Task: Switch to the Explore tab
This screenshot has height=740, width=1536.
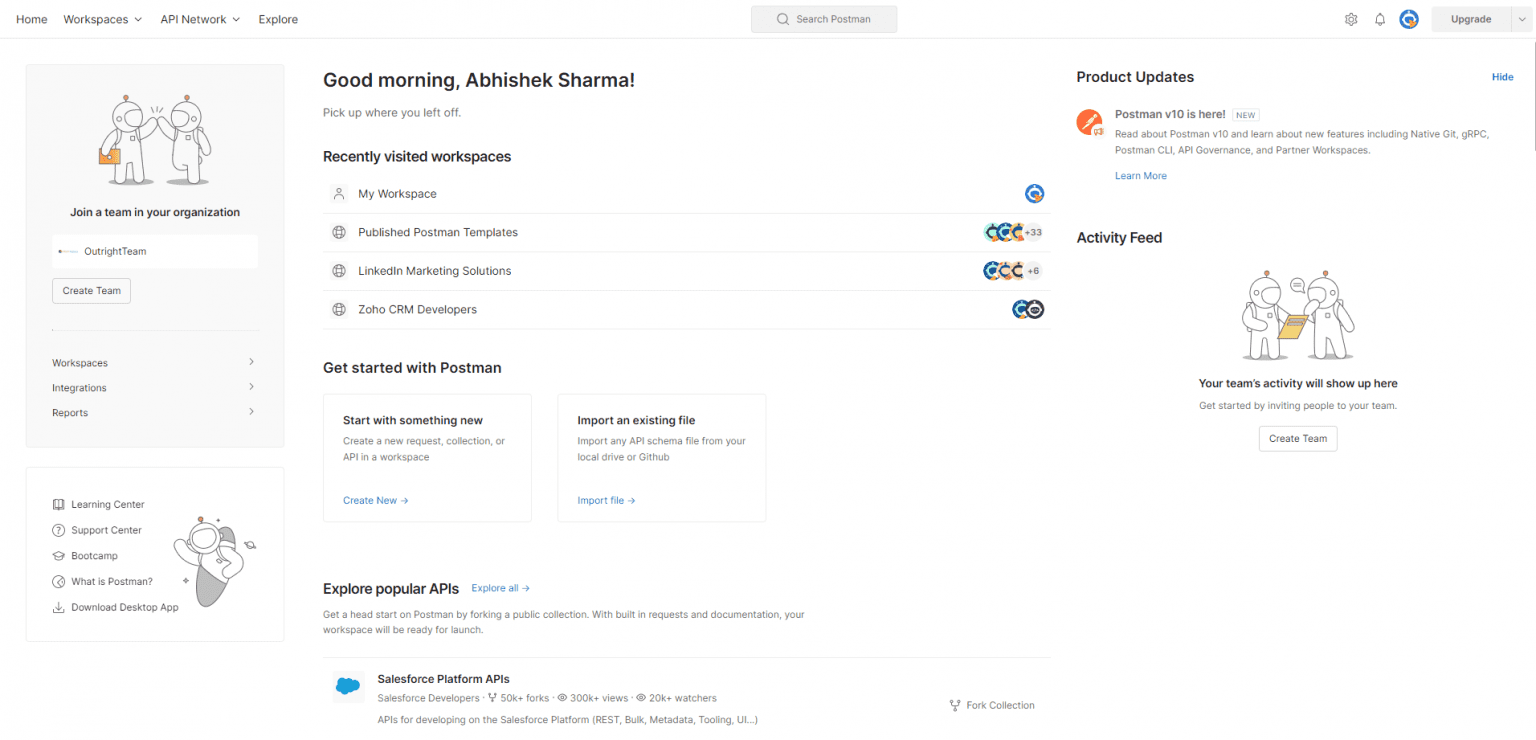Action: 278,19
